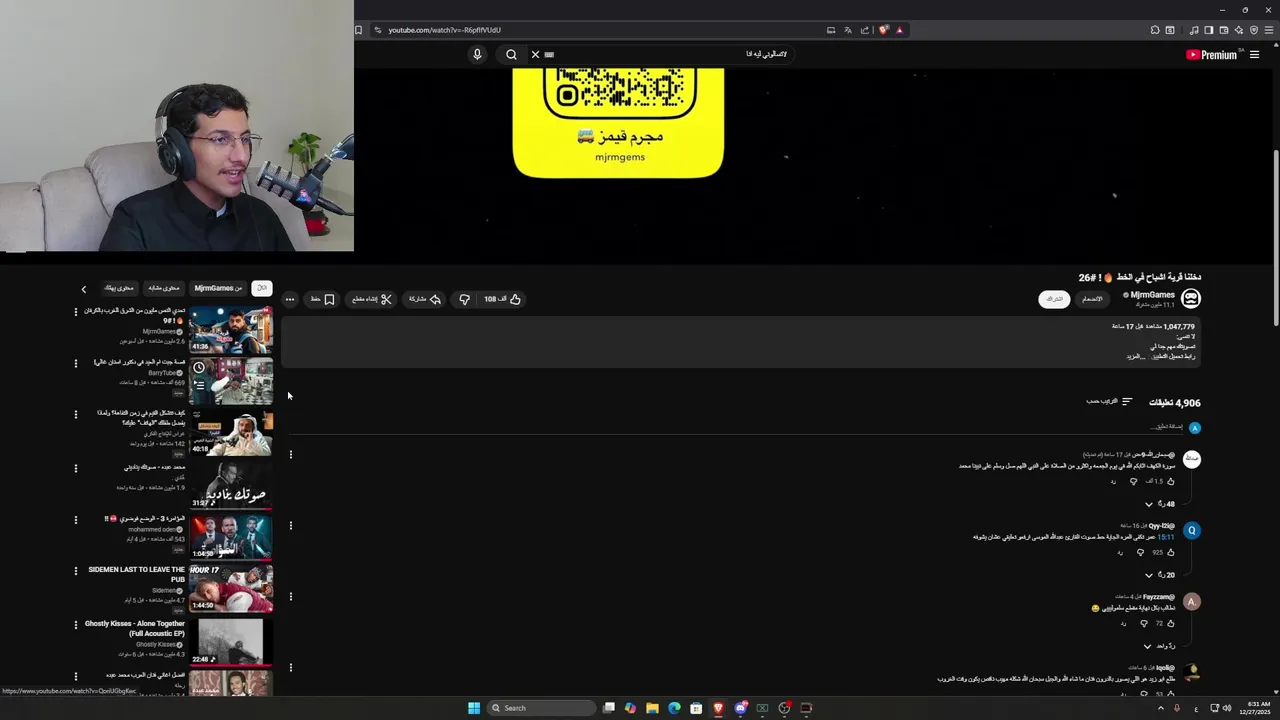The width and height of the screenshot is (1280, 720).
Task: Open options menu for the 1:04:50 video
Action: 75,520
